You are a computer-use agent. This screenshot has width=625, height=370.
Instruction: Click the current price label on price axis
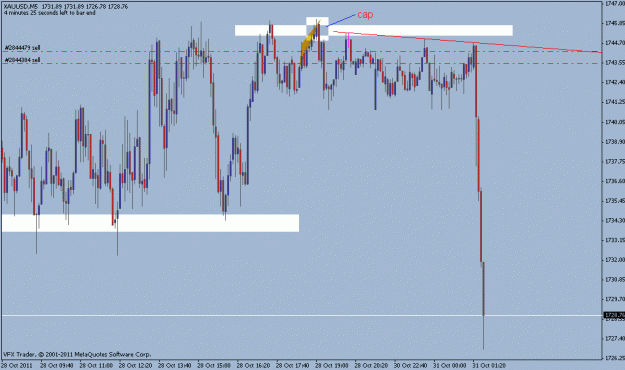[x=614, y=315]
